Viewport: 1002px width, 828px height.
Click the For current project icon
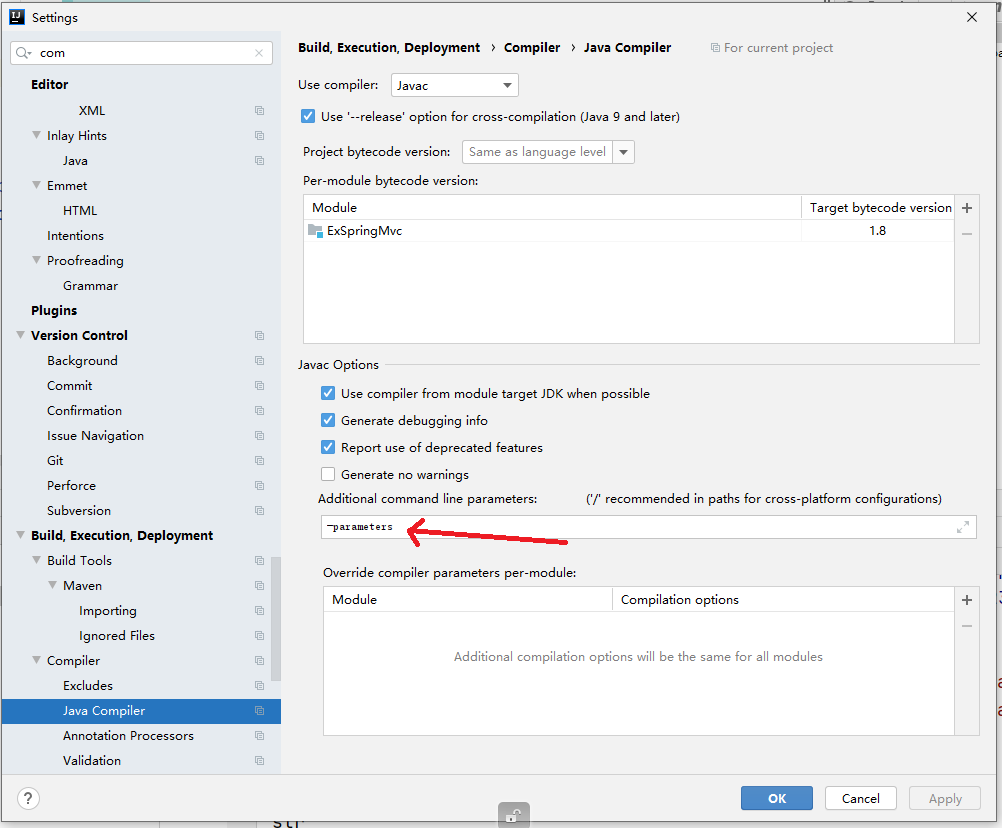click(715, 48)
